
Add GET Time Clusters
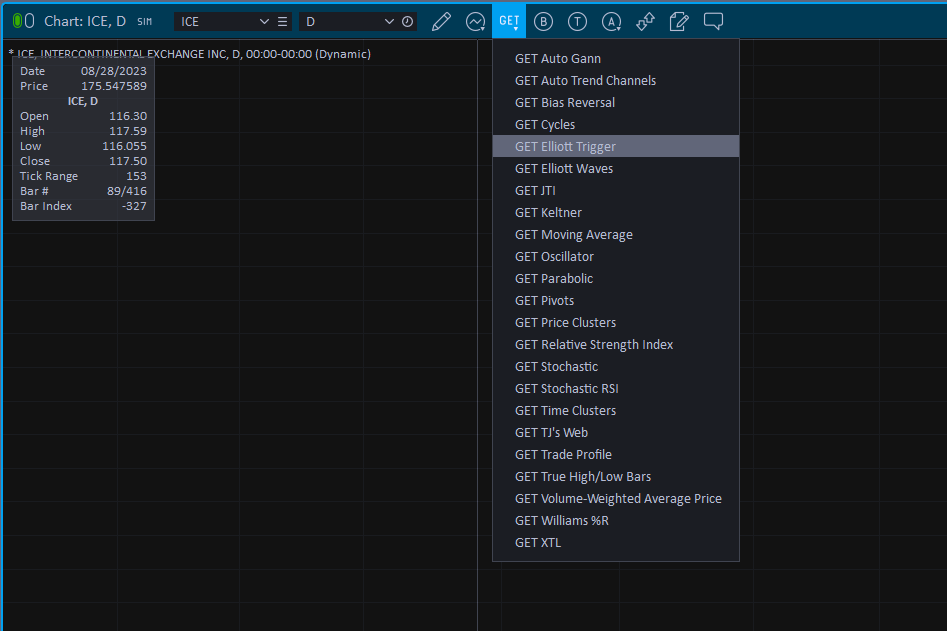pos(616,411)
